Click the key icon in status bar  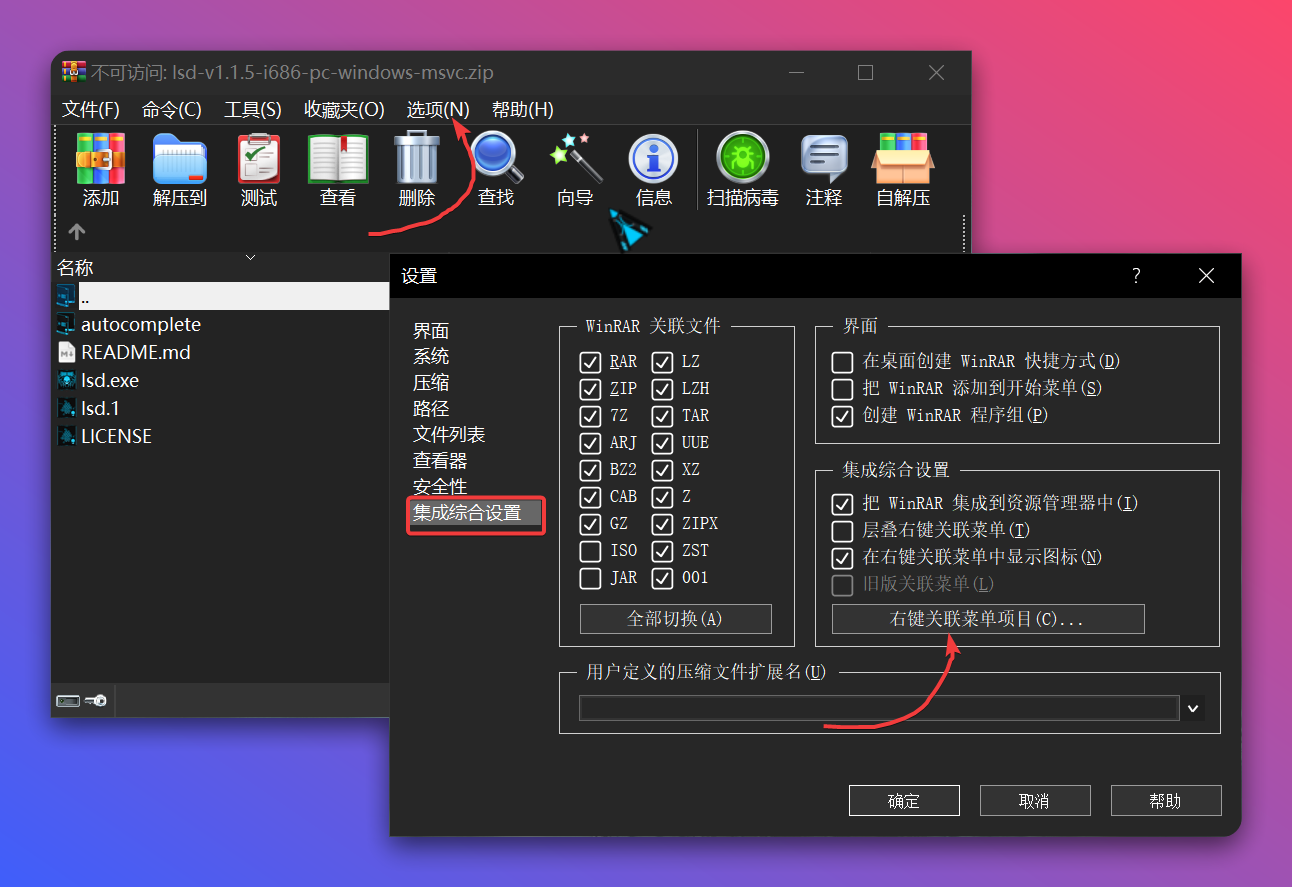point(96,701)
